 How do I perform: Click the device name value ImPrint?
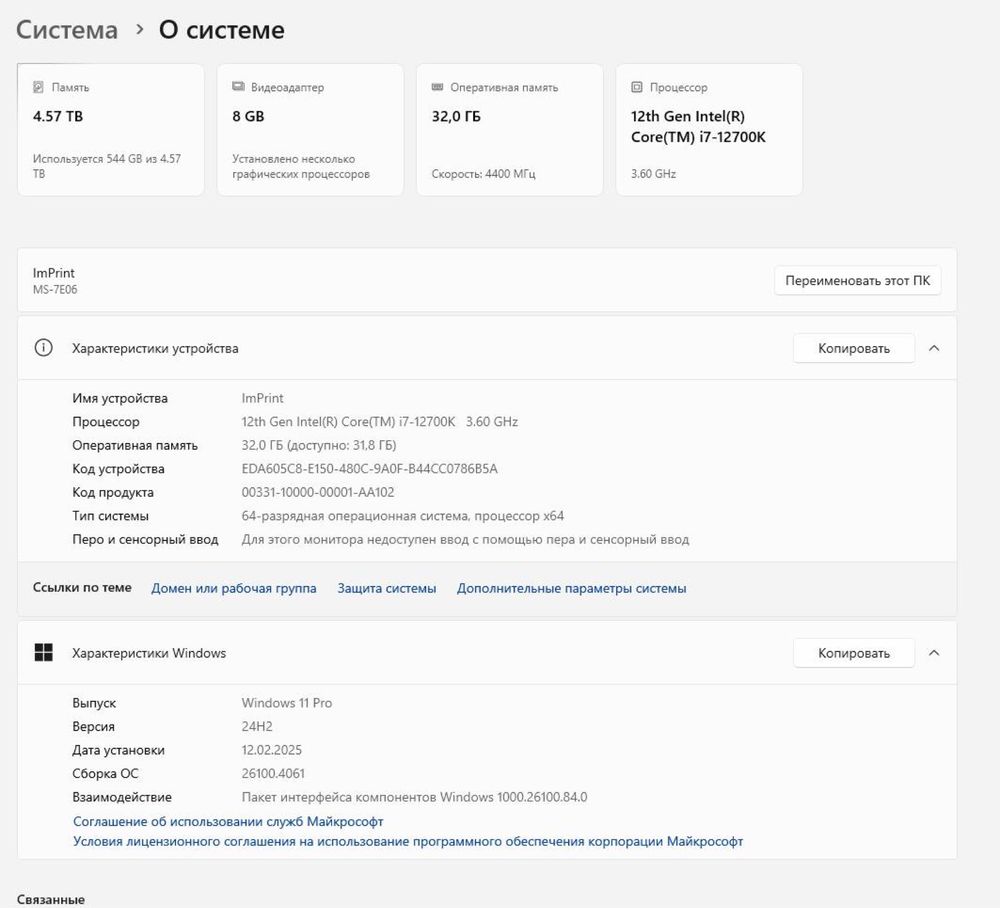tap(262, 398)
